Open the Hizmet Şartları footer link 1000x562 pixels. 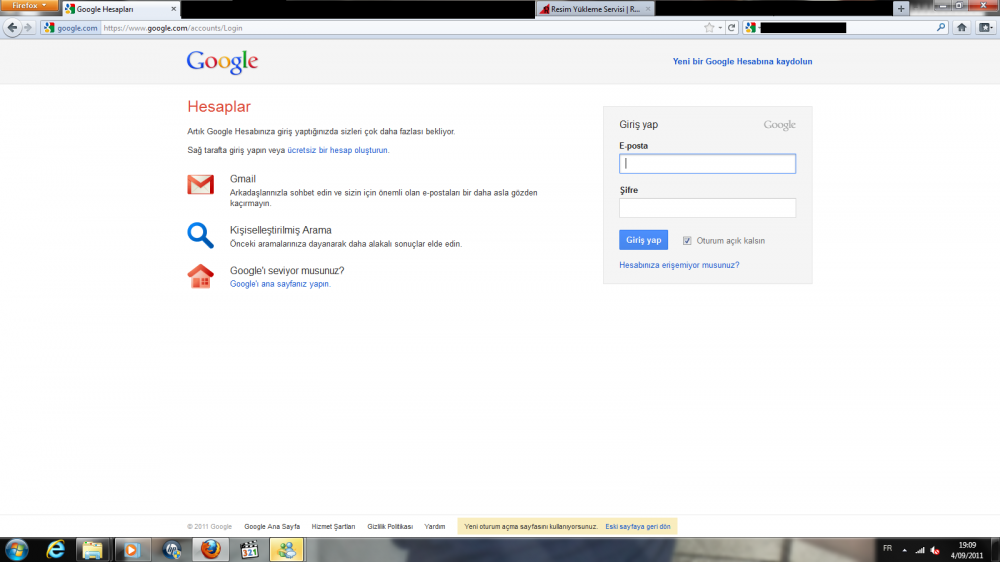333,526
